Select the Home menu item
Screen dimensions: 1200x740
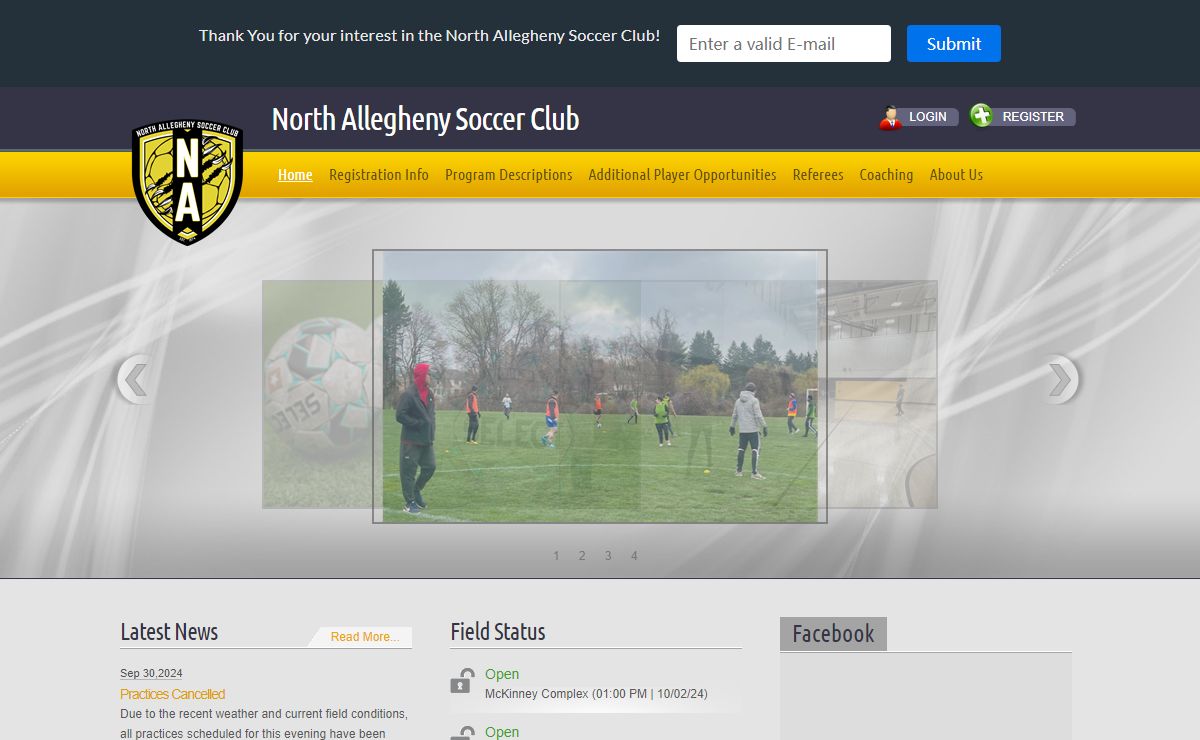click(x=295, y=175)
